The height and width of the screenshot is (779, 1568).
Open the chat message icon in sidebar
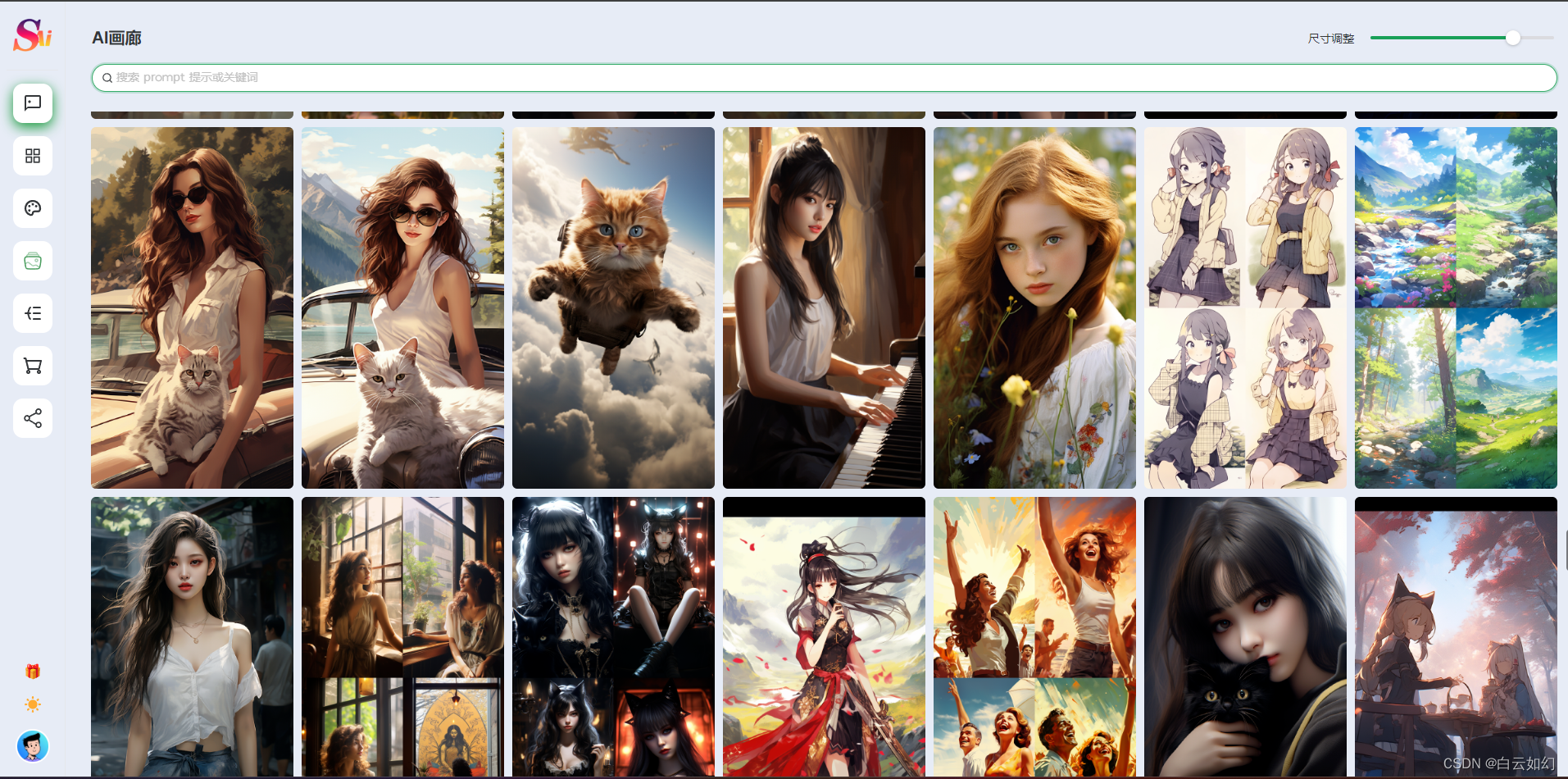pos(33,103)
